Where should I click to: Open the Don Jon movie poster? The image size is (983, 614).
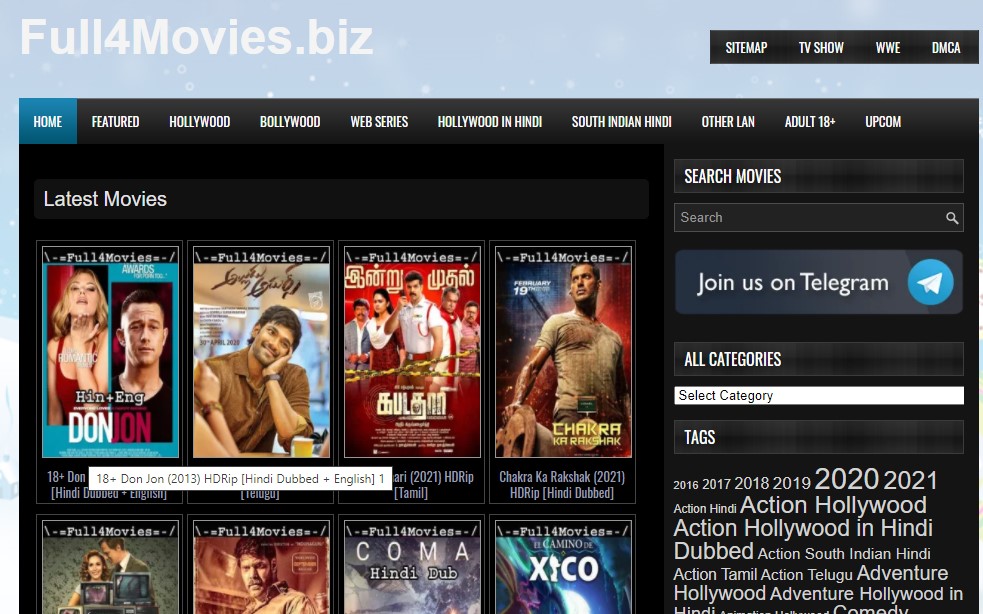point(110,352)
